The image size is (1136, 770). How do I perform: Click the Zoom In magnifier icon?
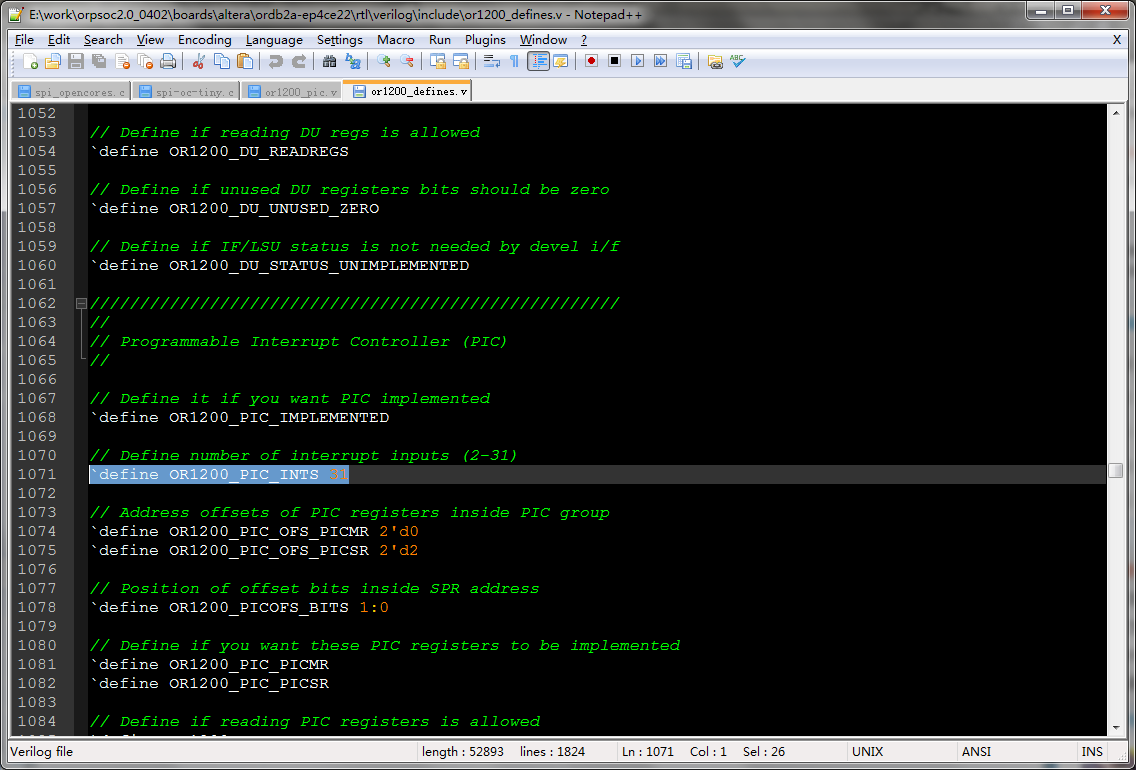click(384, 62)
